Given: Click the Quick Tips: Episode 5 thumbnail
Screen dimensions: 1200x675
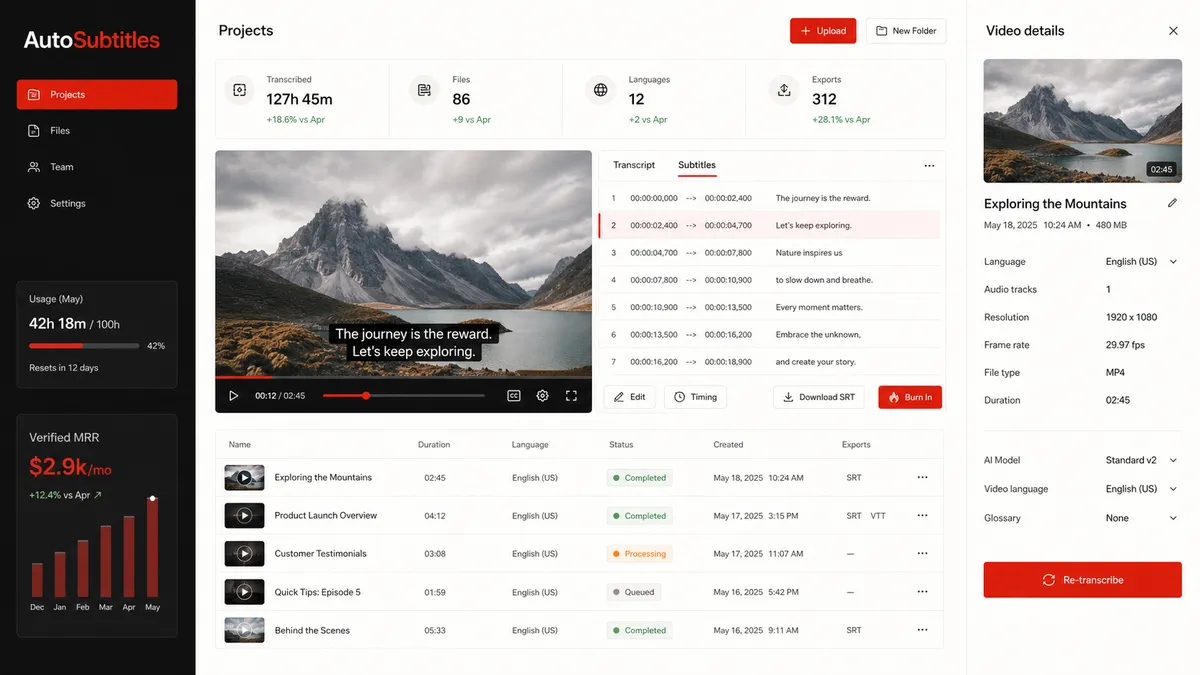Looking at the screenshot, I should click(244, 592).
